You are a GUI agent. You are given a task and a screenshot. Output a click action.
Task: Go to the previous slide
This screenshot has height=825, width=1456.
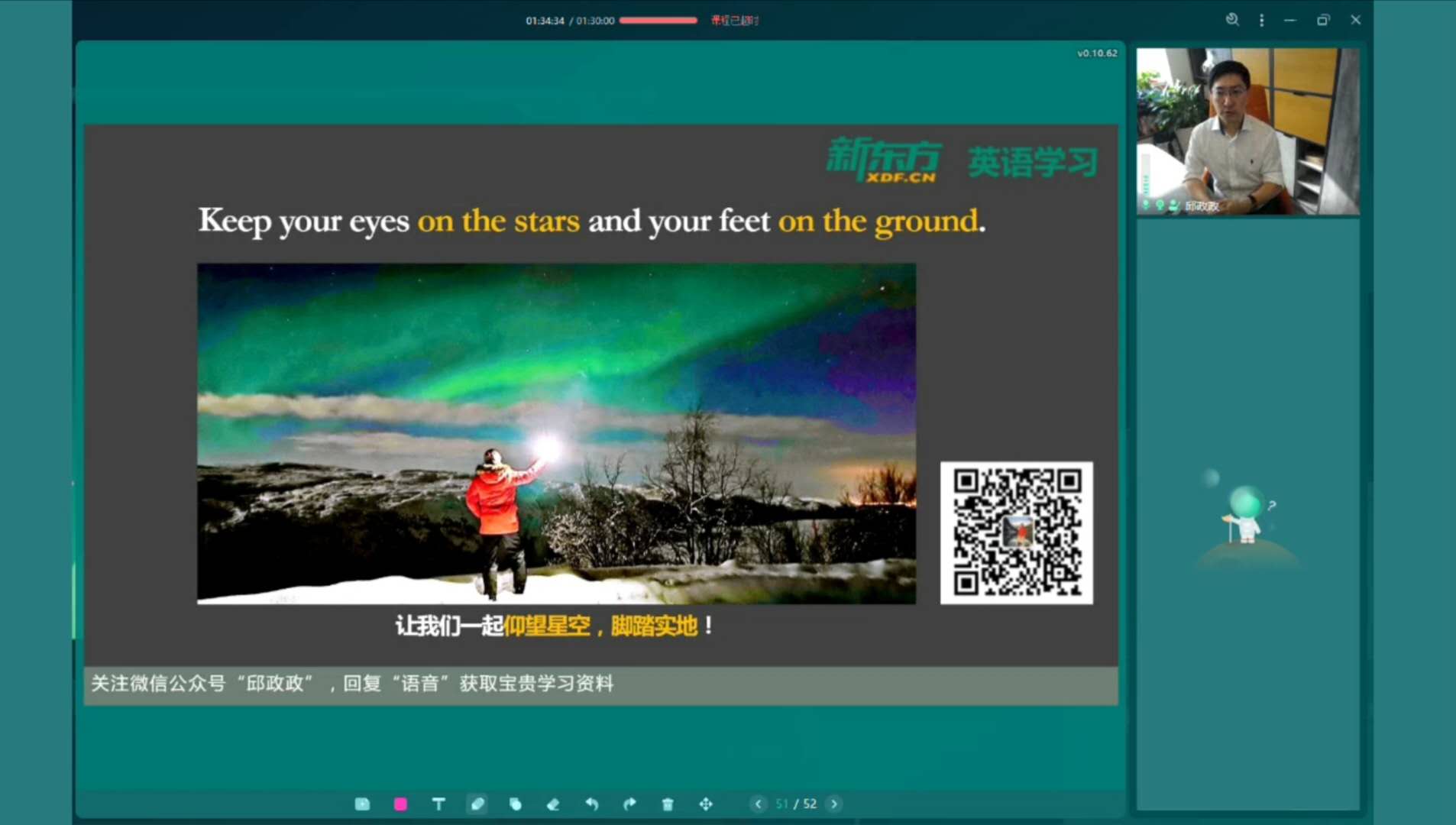tap(758, 804)
